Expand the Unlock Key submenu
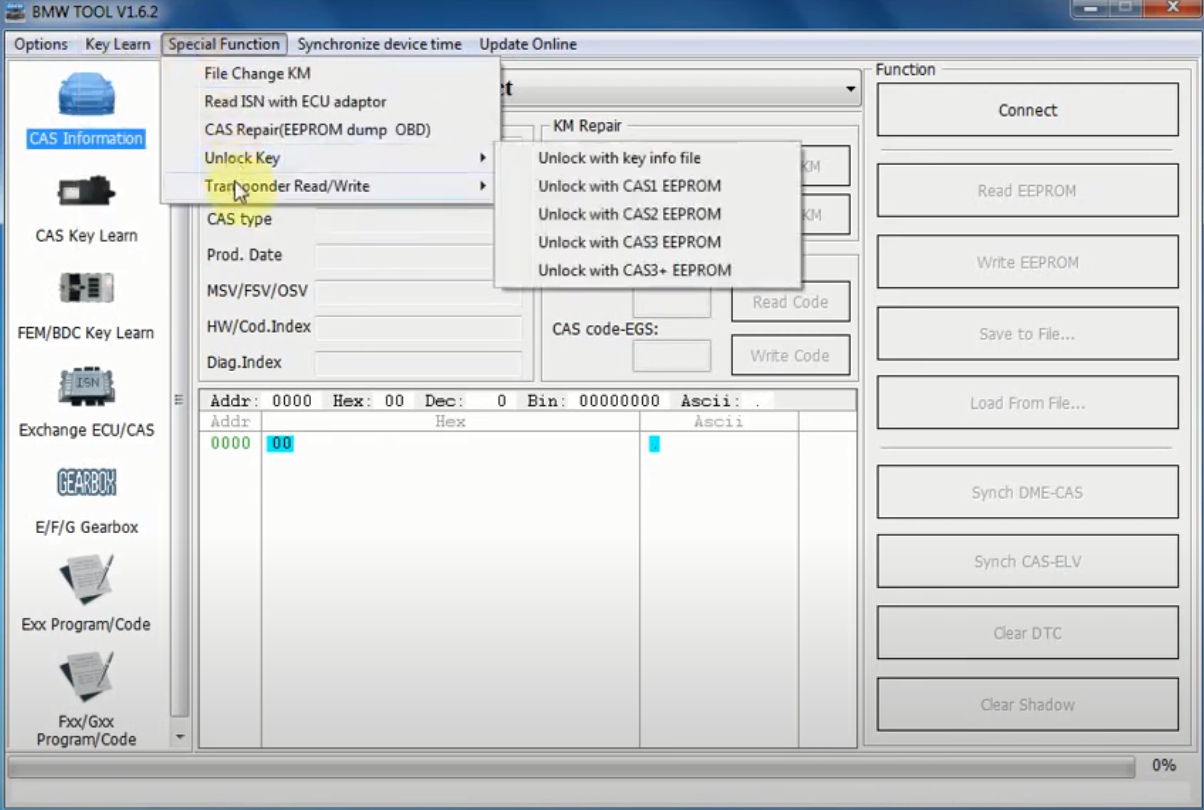1204x810 pixels. [x=330, y=158]
